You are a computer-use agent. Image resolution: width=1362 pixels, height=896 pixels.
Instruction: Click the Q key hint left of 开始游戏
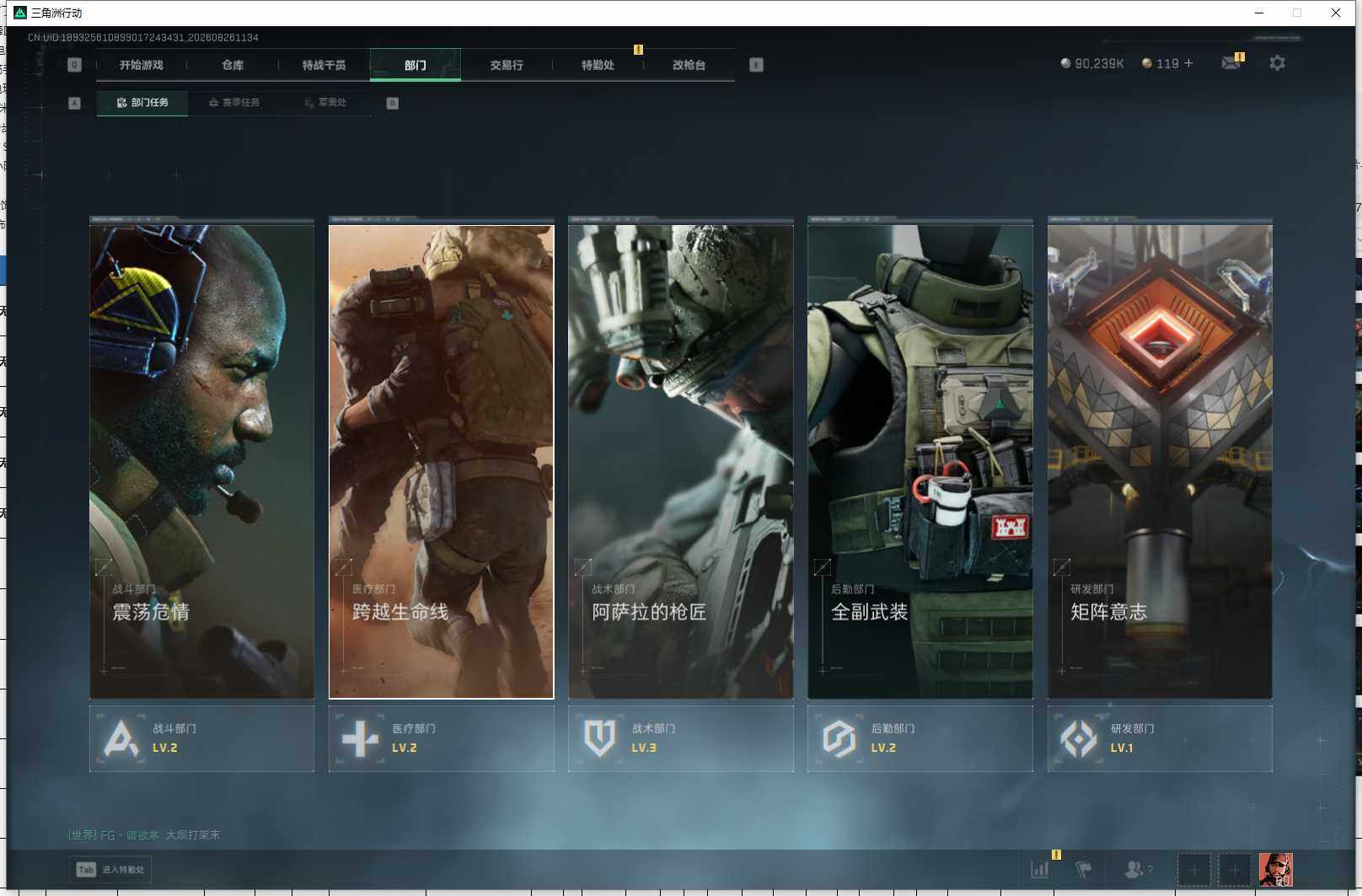click(x=74, y=65)
